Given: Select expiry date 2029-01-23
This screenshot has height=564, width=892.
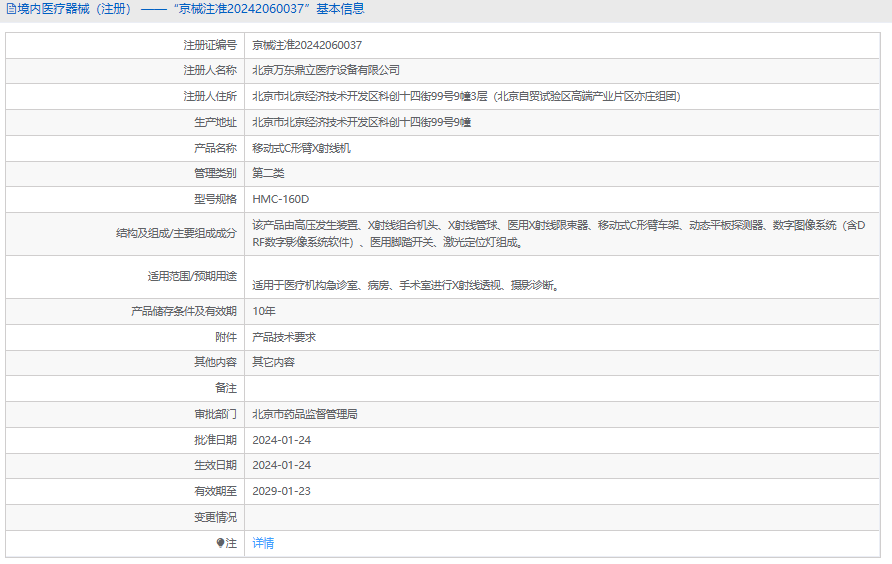Looking at the screenshot, I should (x=282, y=491).
